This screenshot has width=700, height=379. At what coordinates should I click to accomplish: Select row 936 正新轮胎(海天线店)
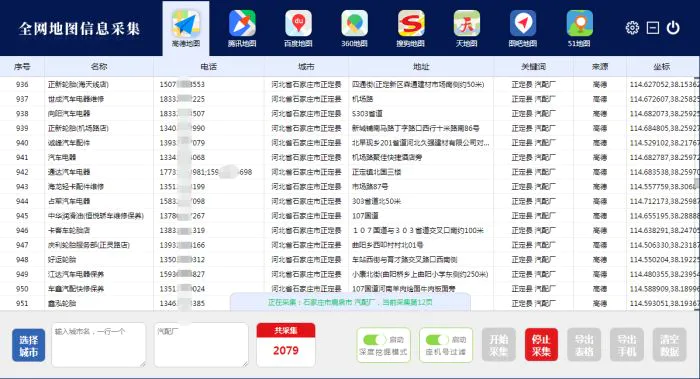350,84
